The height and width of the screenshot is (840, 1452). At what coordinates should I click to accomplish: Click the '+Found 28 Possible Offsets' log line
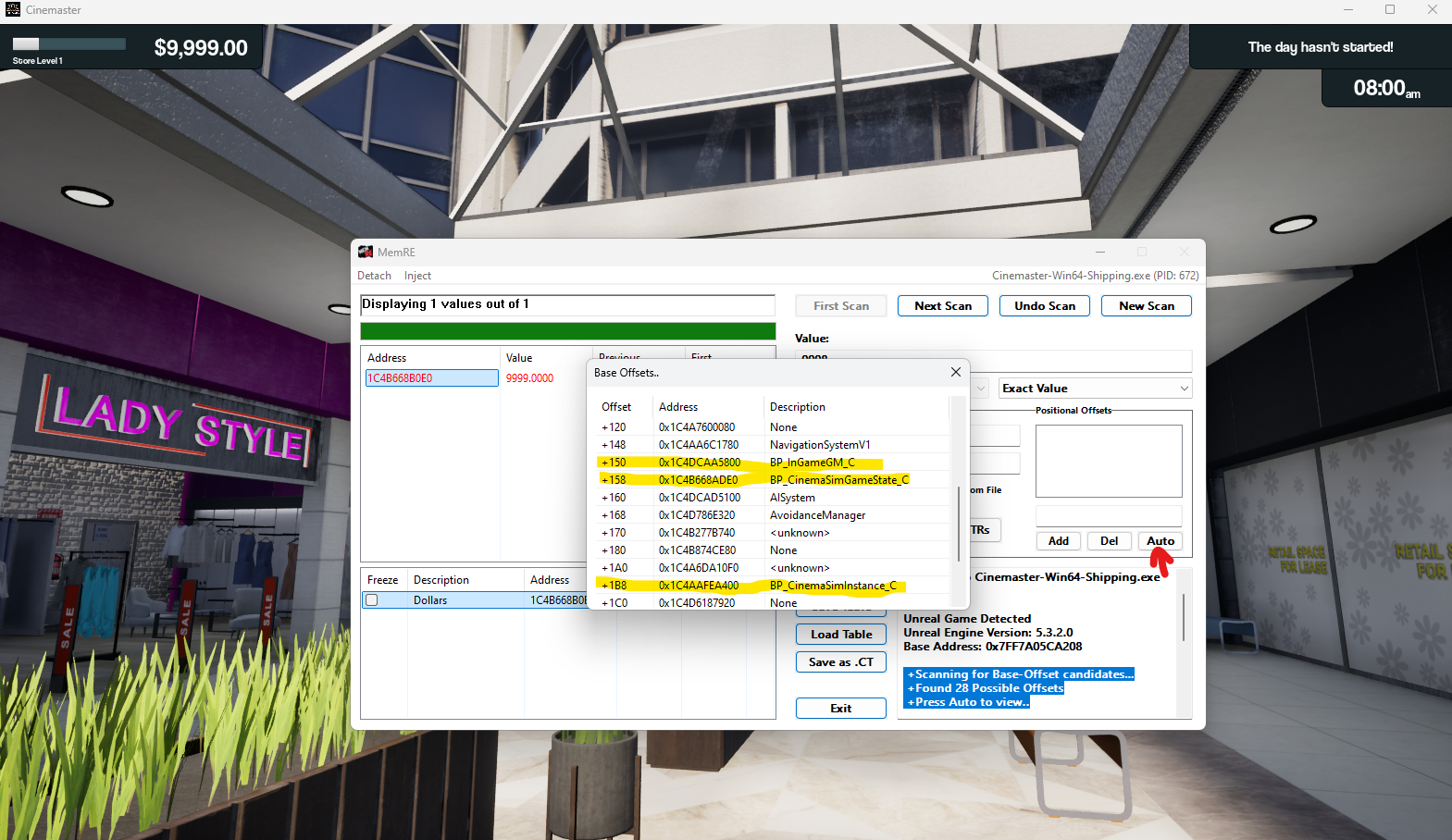[x=985, y=688]
